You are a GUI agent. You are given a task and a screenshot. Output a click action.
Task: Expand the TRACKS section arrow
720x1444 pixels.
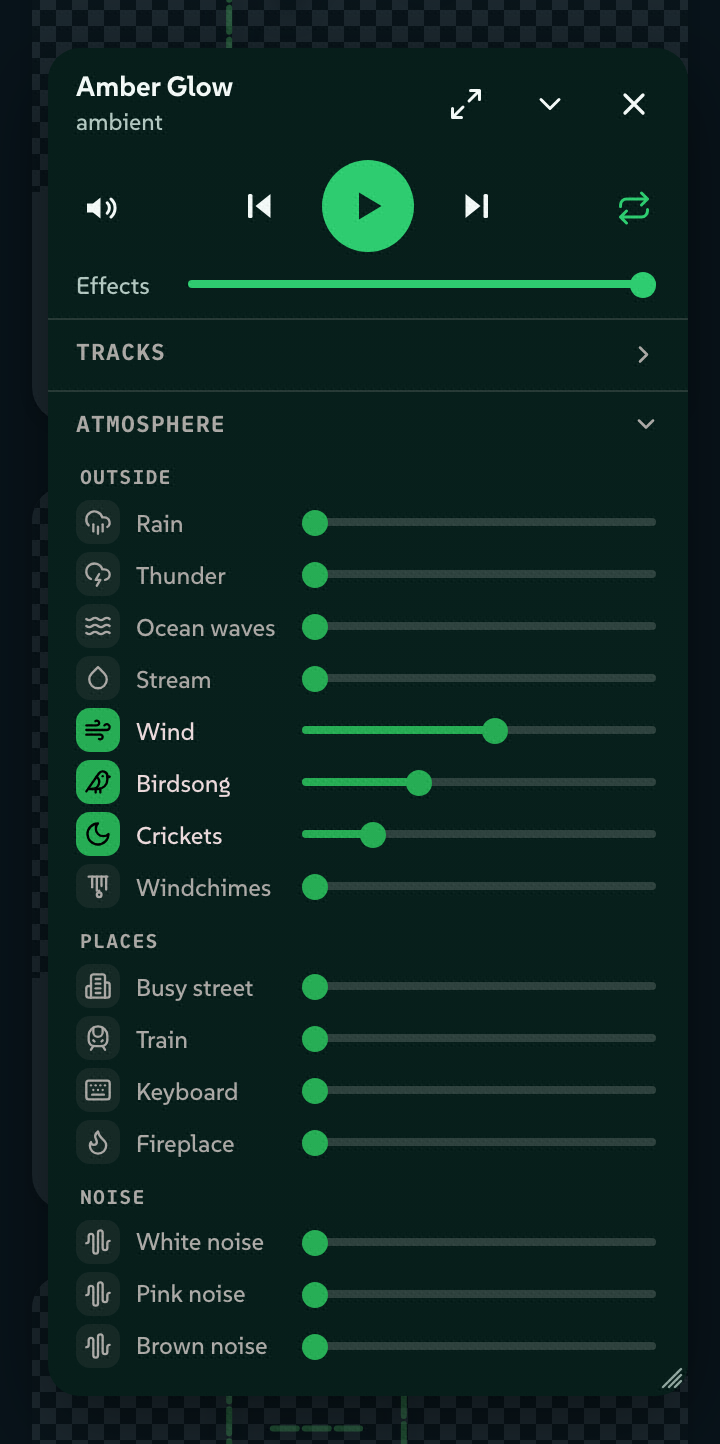pyautogui.click(x=643, y=354)
